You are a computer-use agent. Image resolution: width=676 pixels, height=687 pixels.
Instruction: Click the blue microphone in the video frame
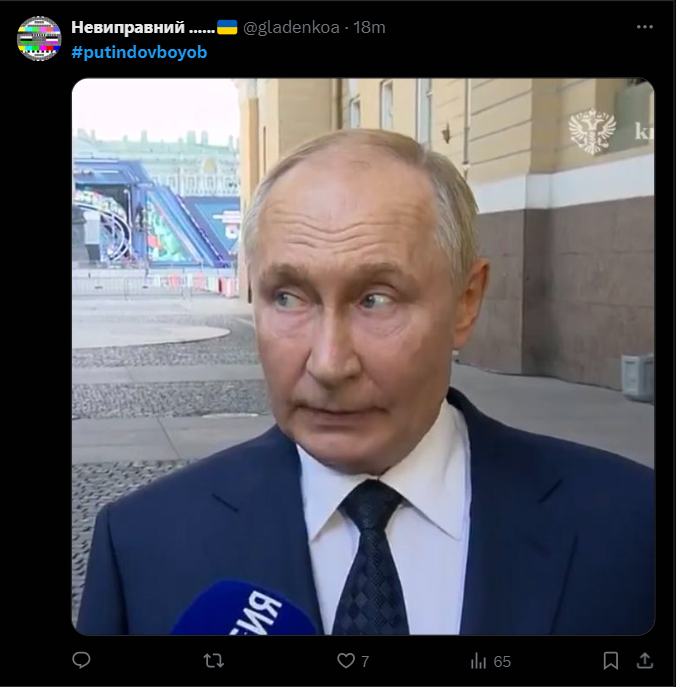[244, 608]
